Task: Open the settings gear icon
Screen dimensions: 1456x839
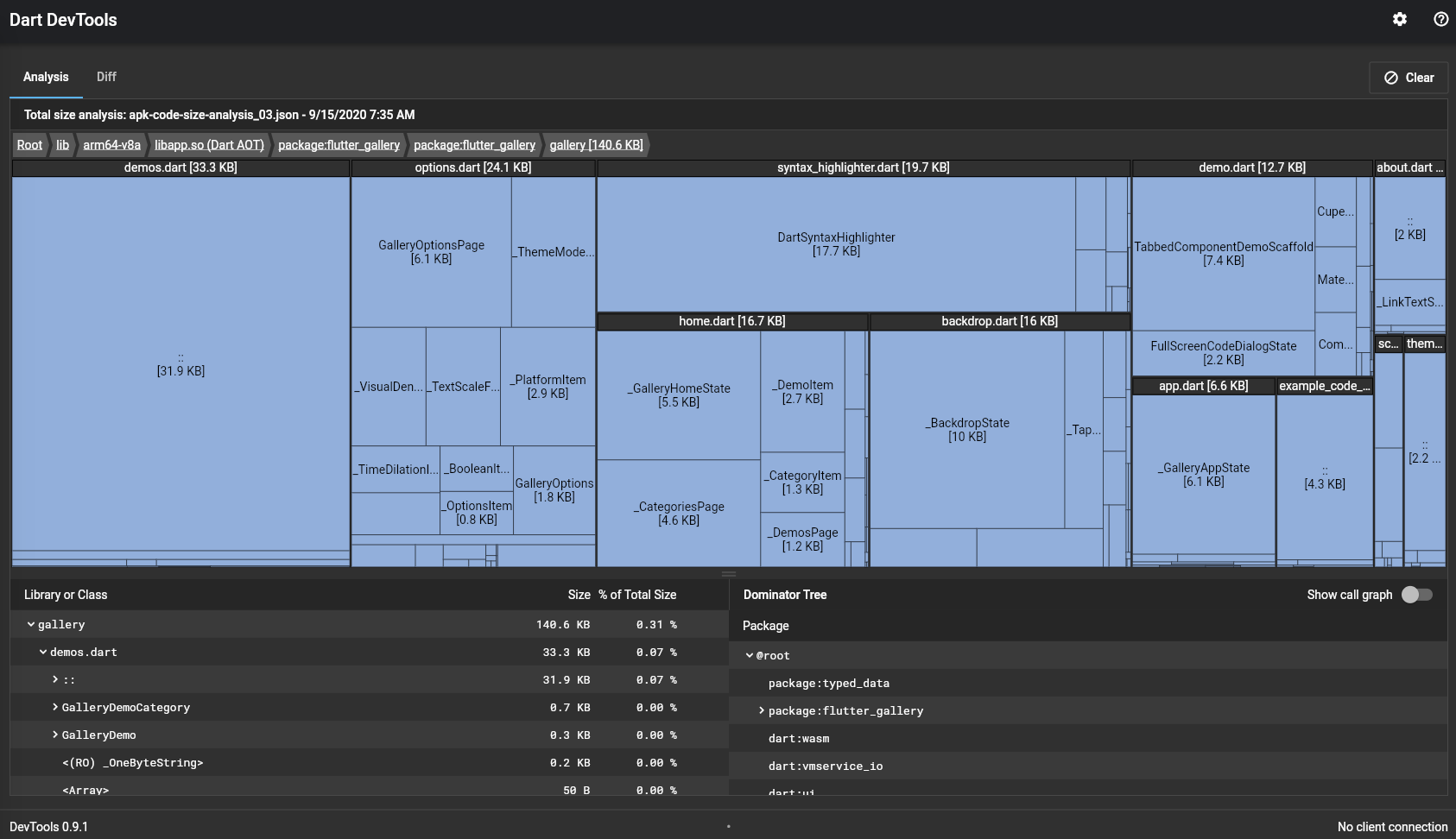Action: 1401,19
